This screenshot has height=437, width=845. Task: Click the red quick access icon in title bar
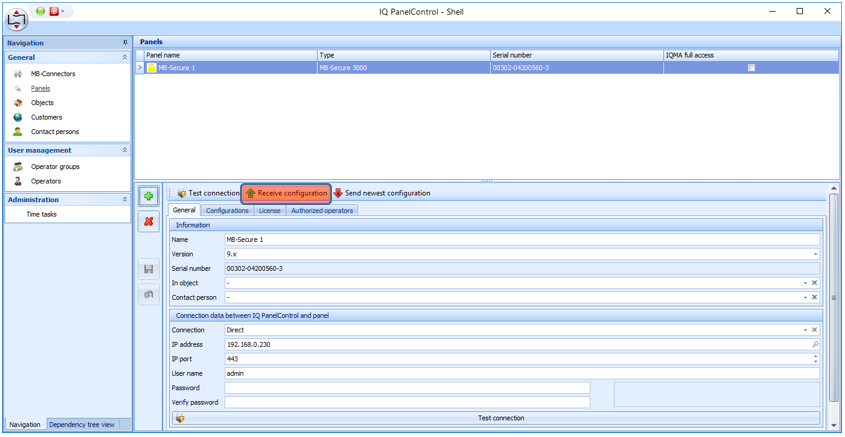tap(54, 11)
